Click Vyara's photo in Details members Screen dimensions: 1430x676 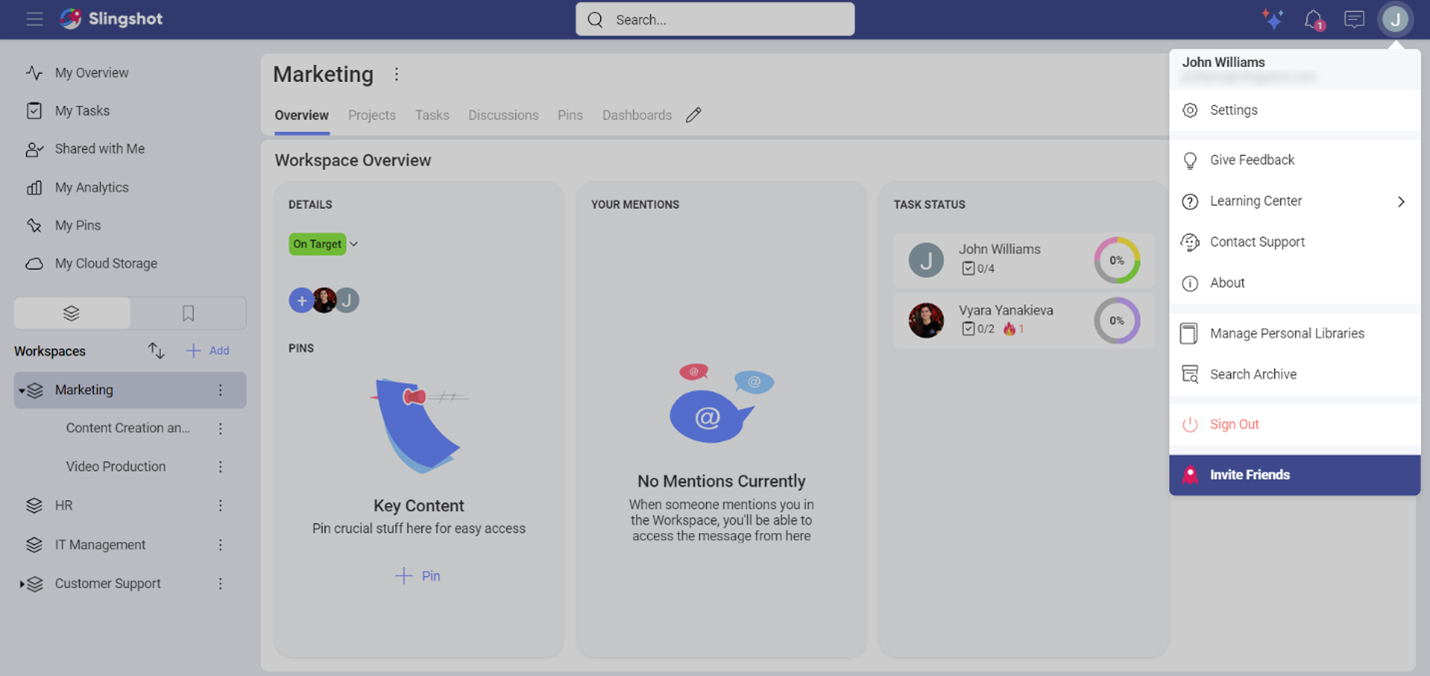pyautogui.click(x=324, y=300)
